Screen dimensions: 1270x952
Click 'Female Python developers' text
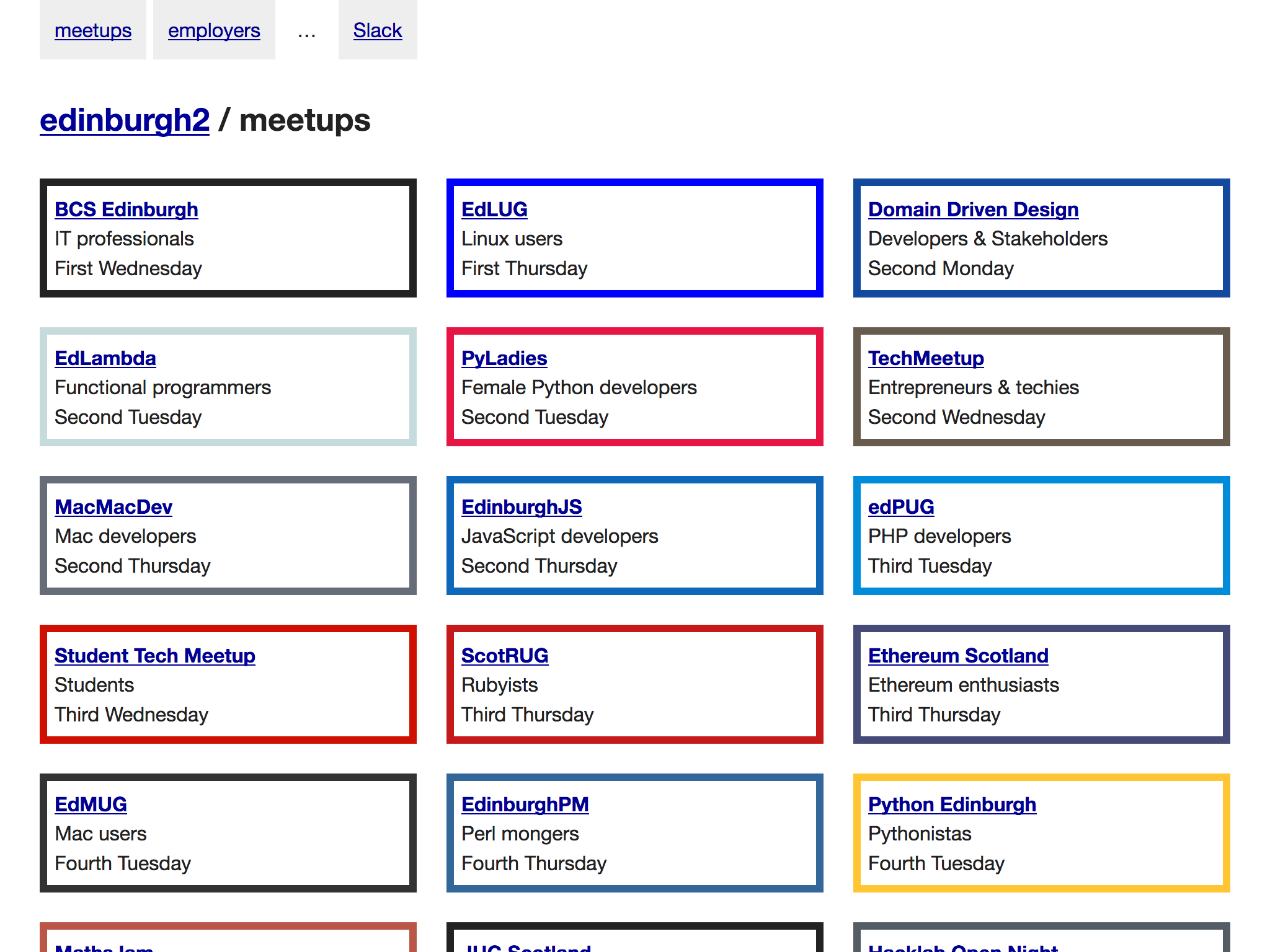(x=579, y=387)
